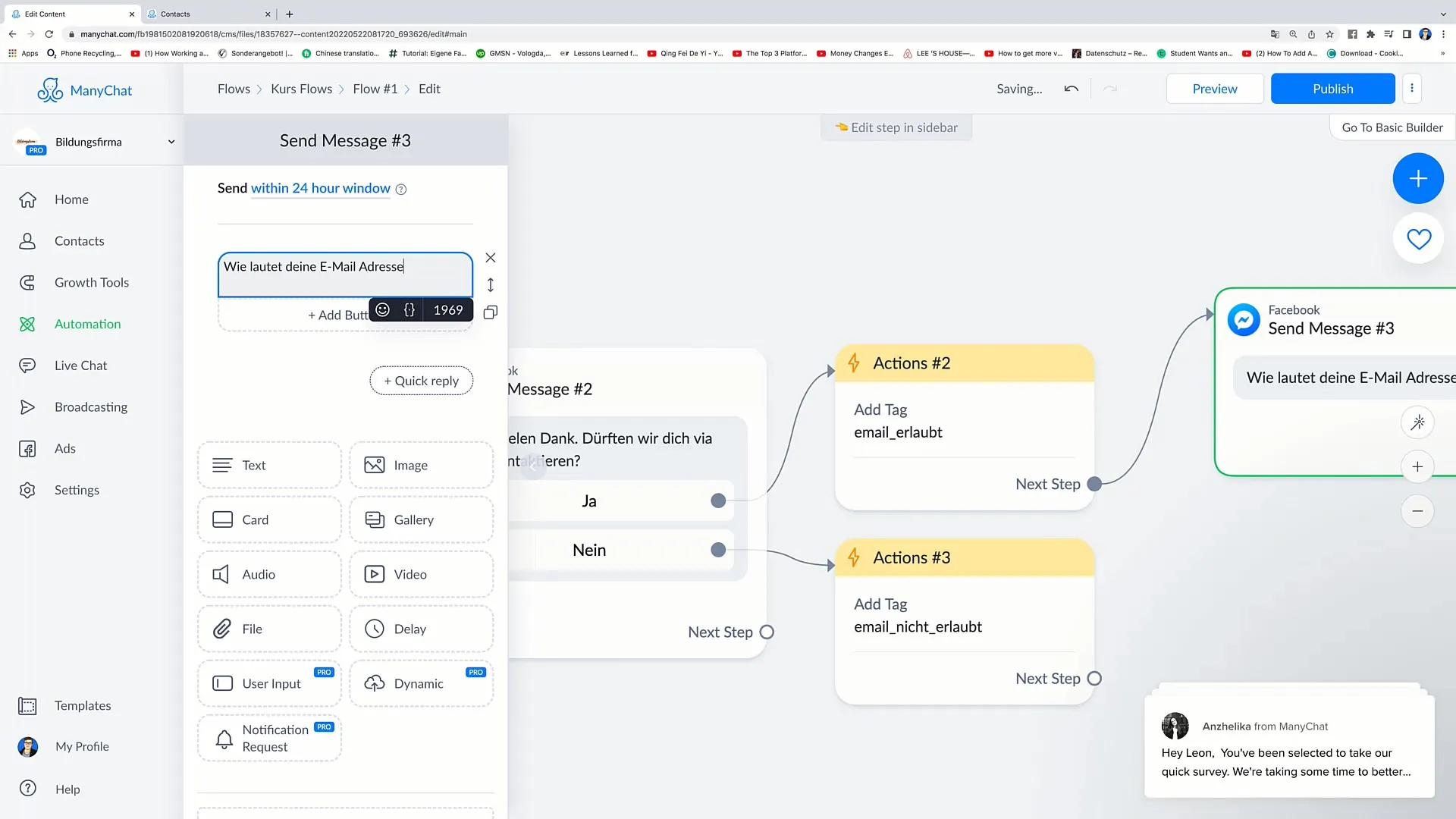This screenshot has height=819, width=1456.
Task: Zoom in with the canvas plus button
Action: 1417,466
